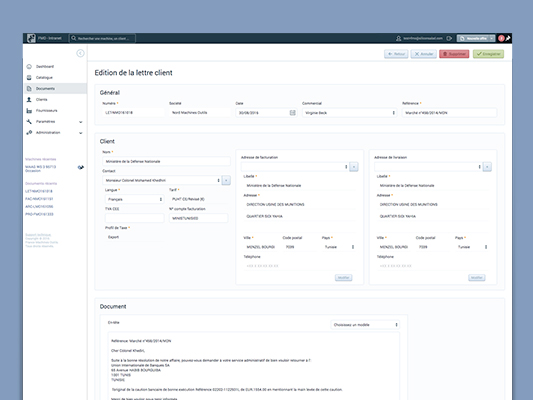Click the handshake icon beside recent machine
Image resolution: width=533 pixels, height=400 pixels.
pyautogui.click(x=81, y=167)
